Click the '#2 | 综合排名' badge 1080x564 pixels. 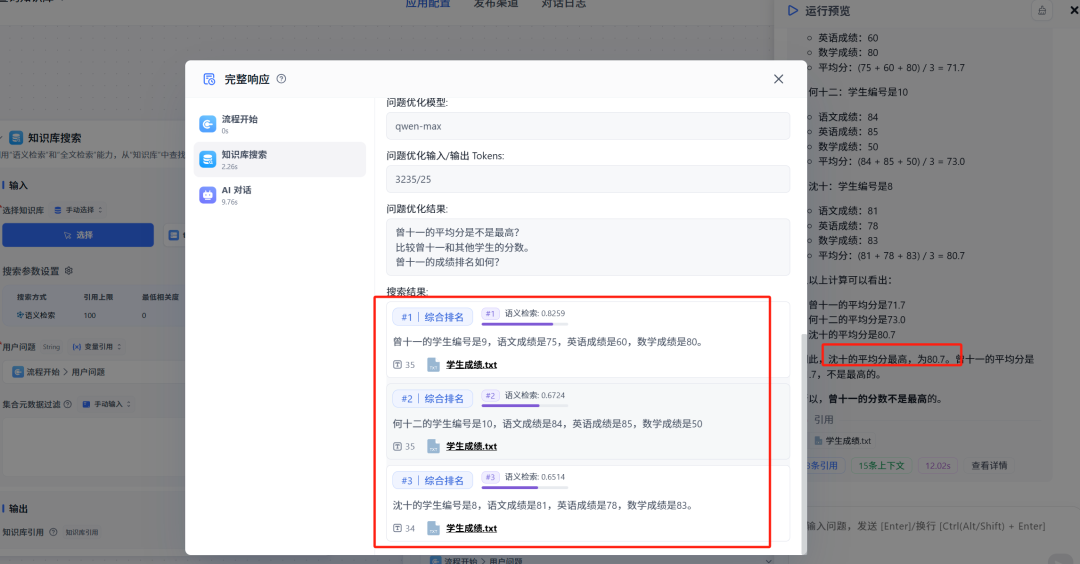click(433, 399)
